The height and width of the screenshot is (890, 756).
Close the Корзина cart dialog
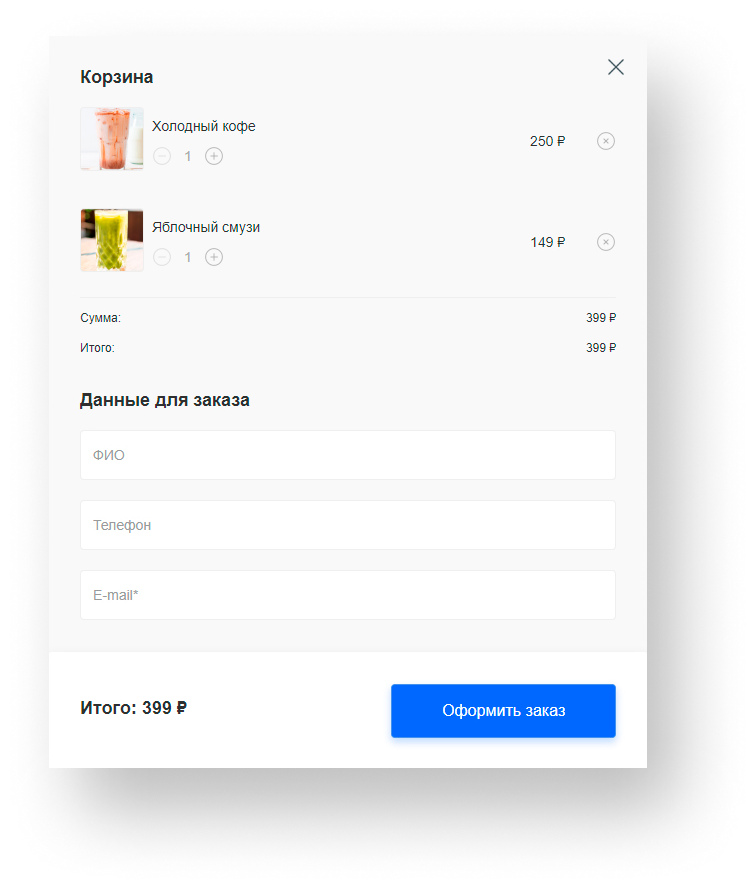615,67
